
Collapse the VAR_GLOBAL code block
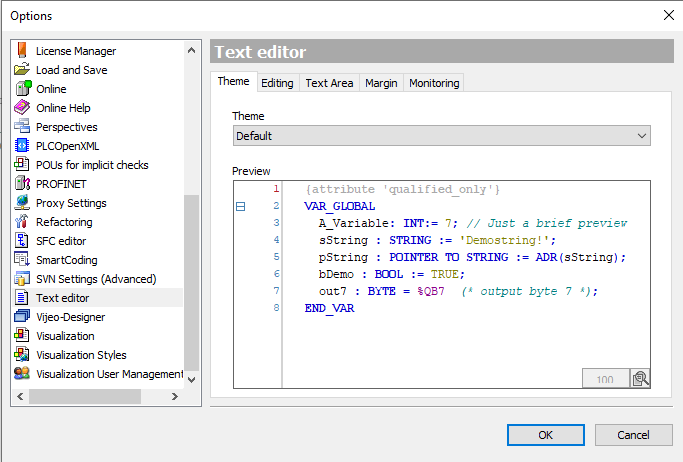(x=241, y=206)
